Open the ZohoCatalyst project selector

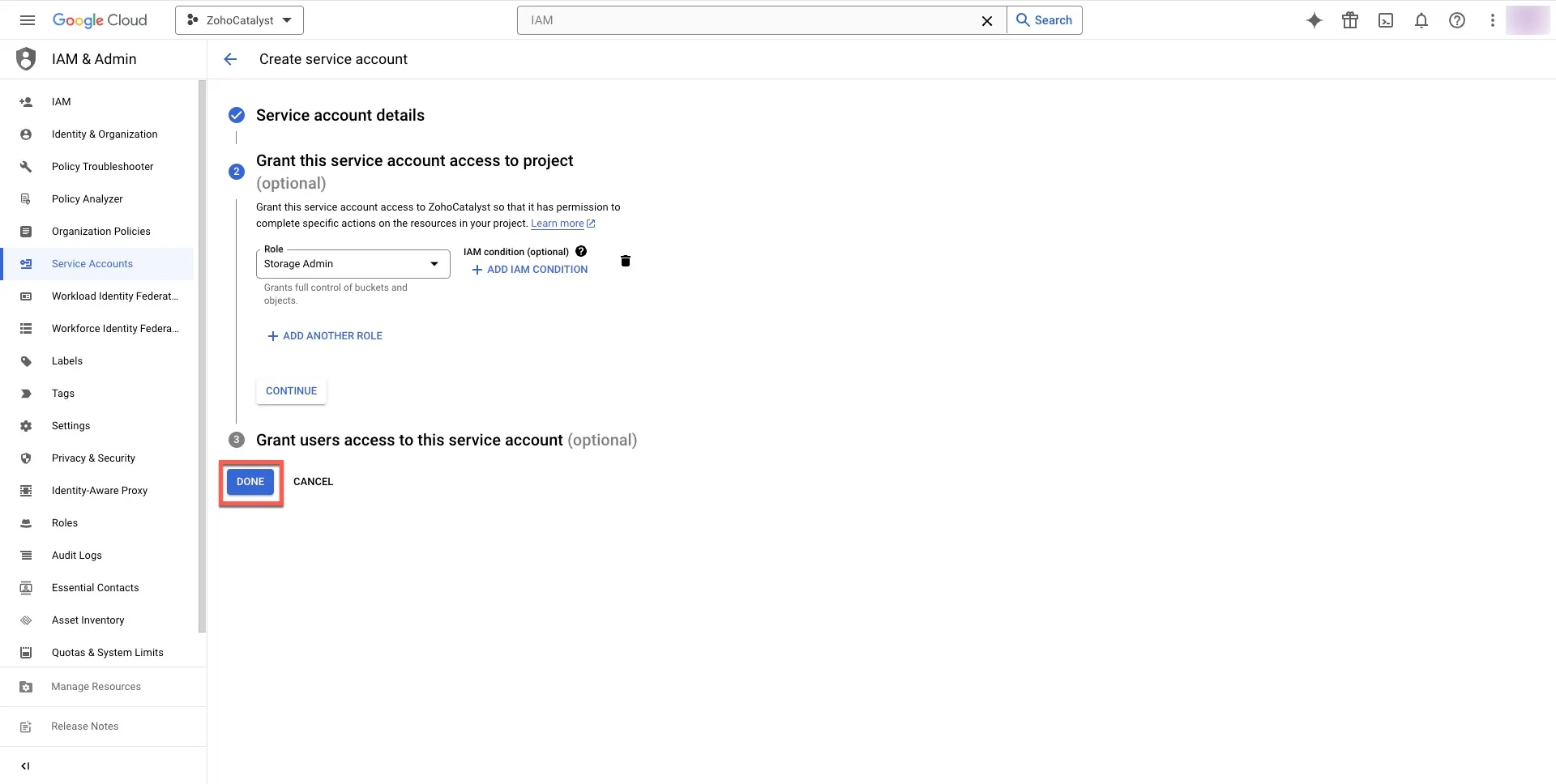(239, 20)
